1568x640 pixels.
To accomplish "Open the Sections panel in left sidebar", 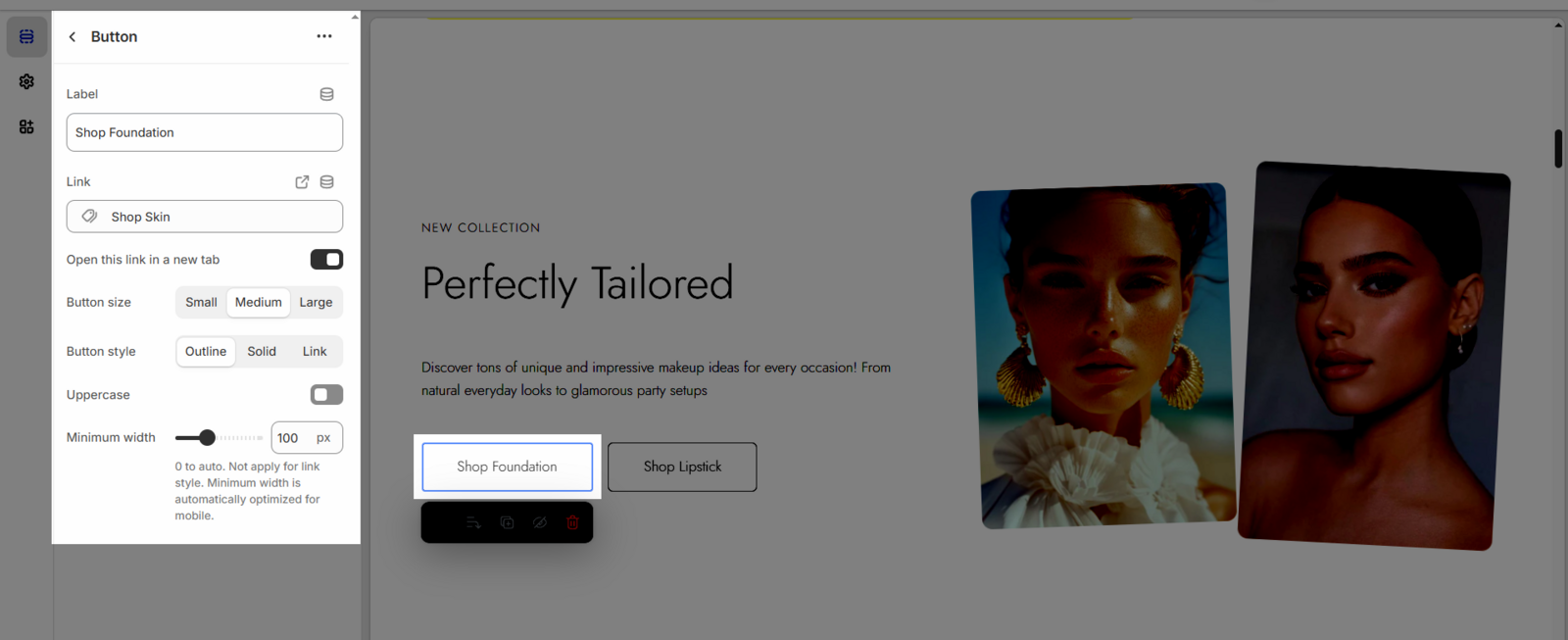I will pyautogui.click(x=26, y=37).
